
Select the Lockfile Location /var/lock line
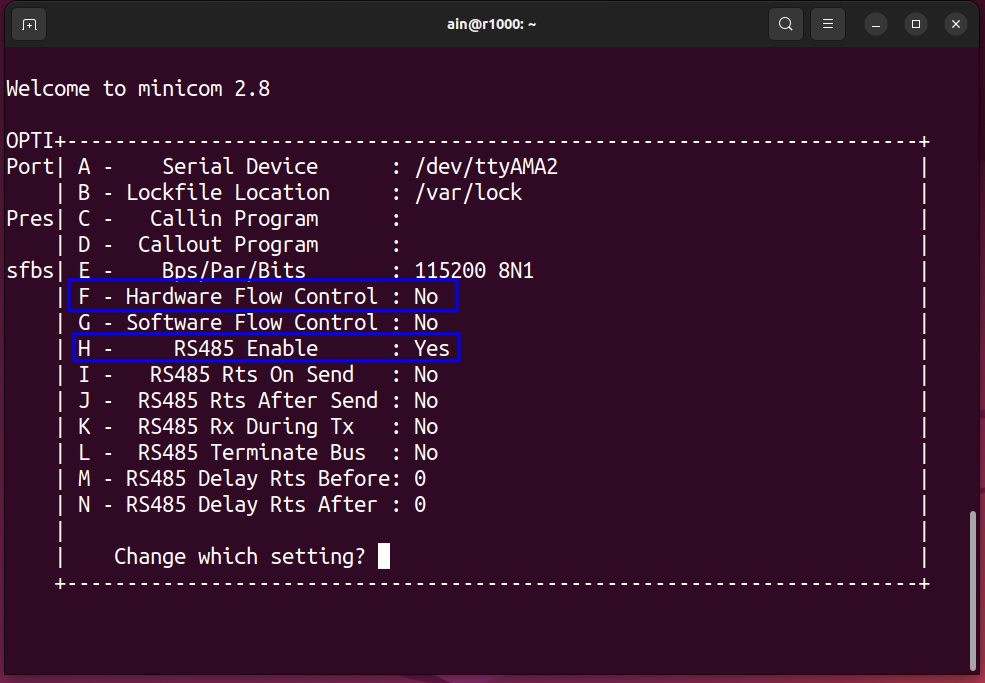click(x=300, y=192)
